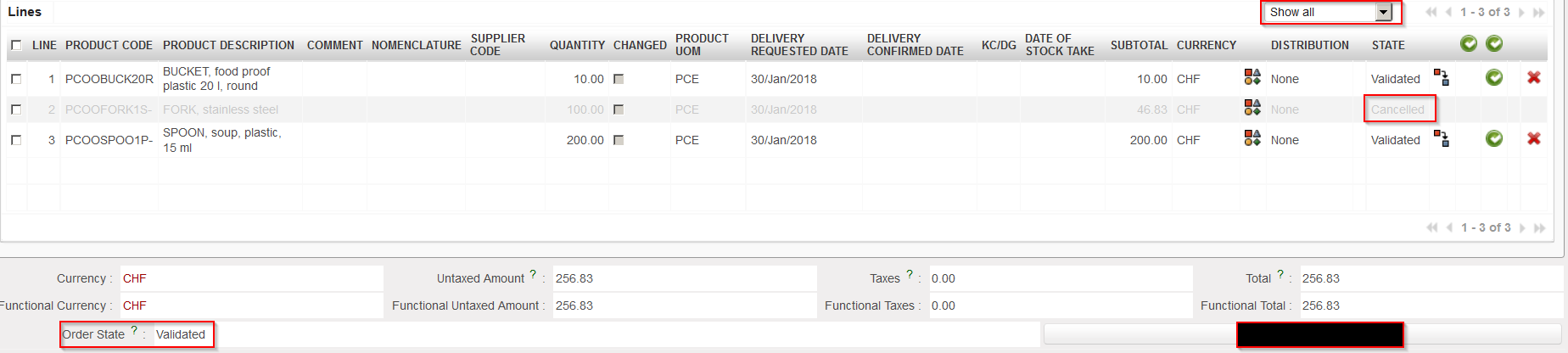Click split-line icon beside BUCKET Validated state
This screenshot has height=353, width=1568.
(x=1442, y=77)
